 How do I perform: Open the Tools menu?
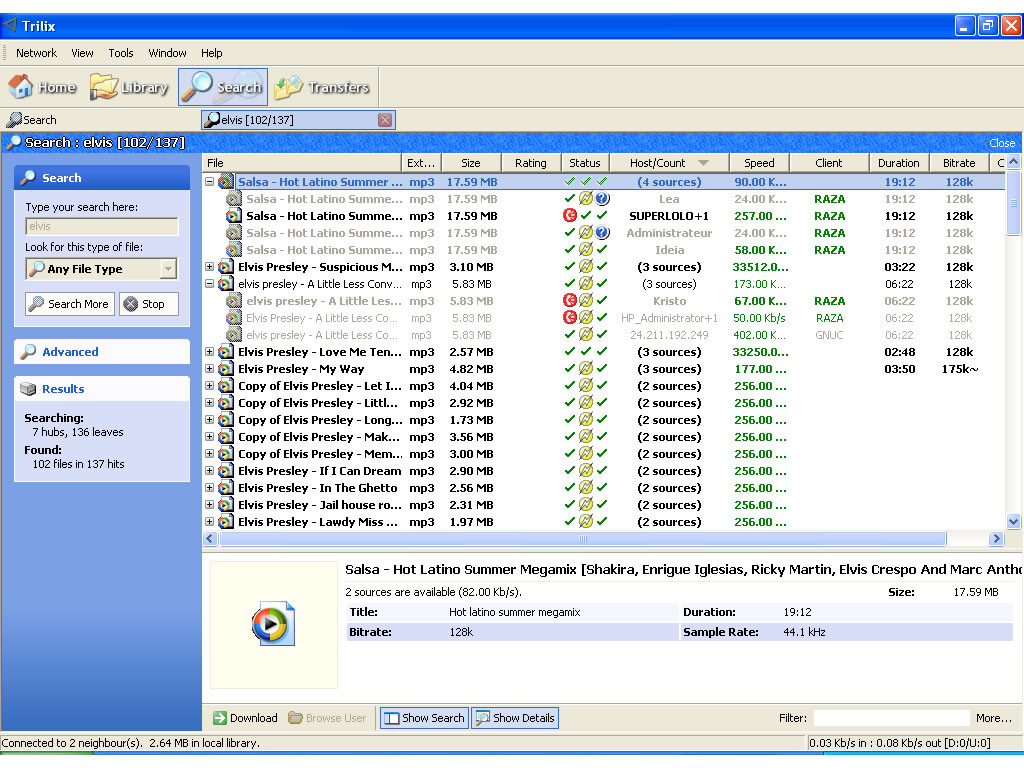point(121,53)
